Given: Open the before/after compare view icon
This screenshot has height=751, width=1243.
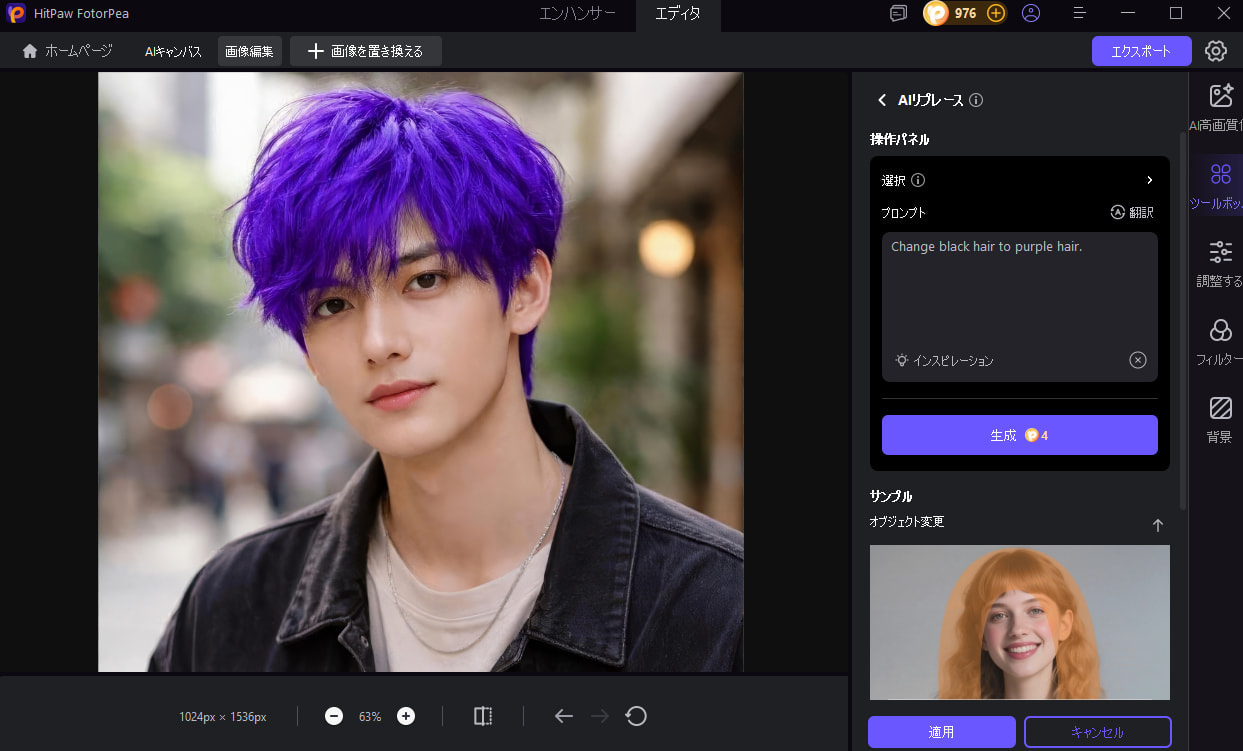Looking at the screenshot, I should (x=483, y=716).
